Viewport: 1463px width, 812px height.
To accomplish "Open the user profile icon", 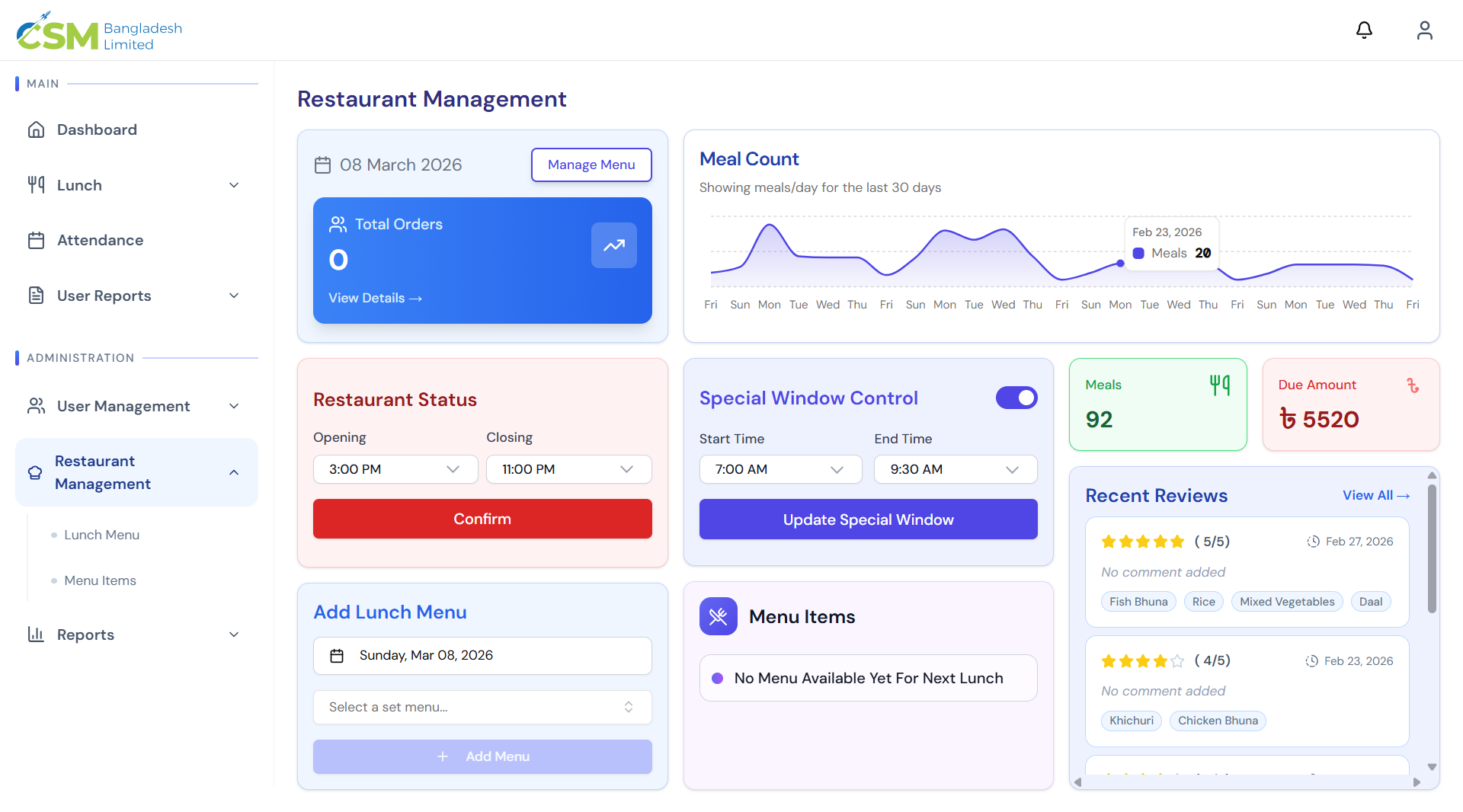I will [x=1424, y=30].
